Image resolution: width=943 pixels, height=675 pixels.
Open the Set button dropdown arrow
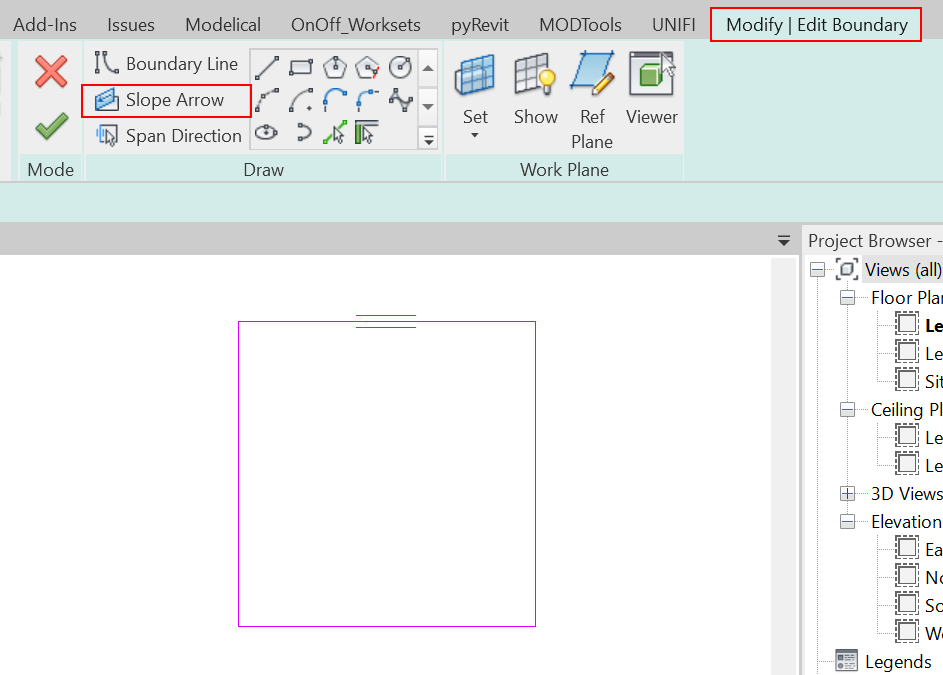click(475, 135)
